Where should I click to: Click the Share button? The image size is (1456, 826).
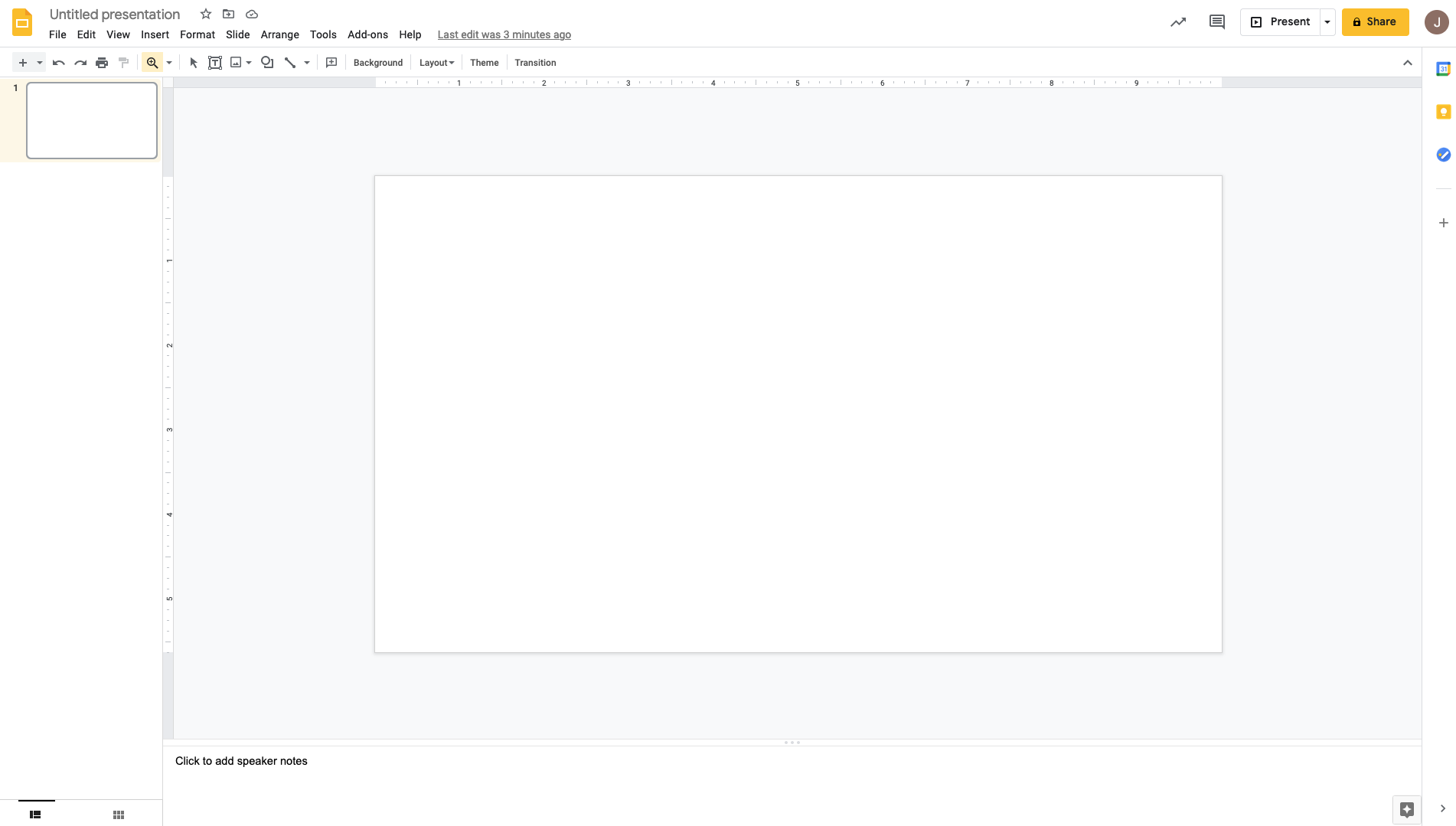click(x=1375, y=21)
